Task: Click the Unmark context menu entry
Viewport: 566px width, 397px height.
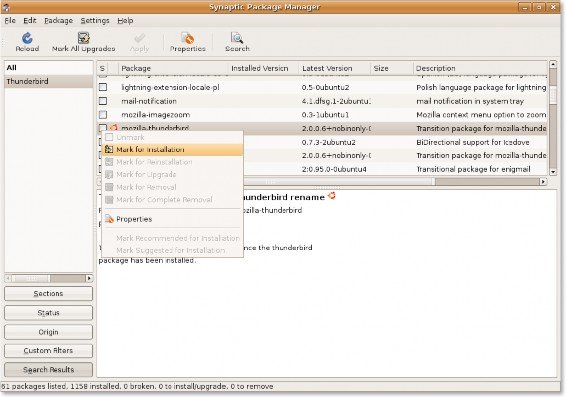Action: tap(172, 137)
